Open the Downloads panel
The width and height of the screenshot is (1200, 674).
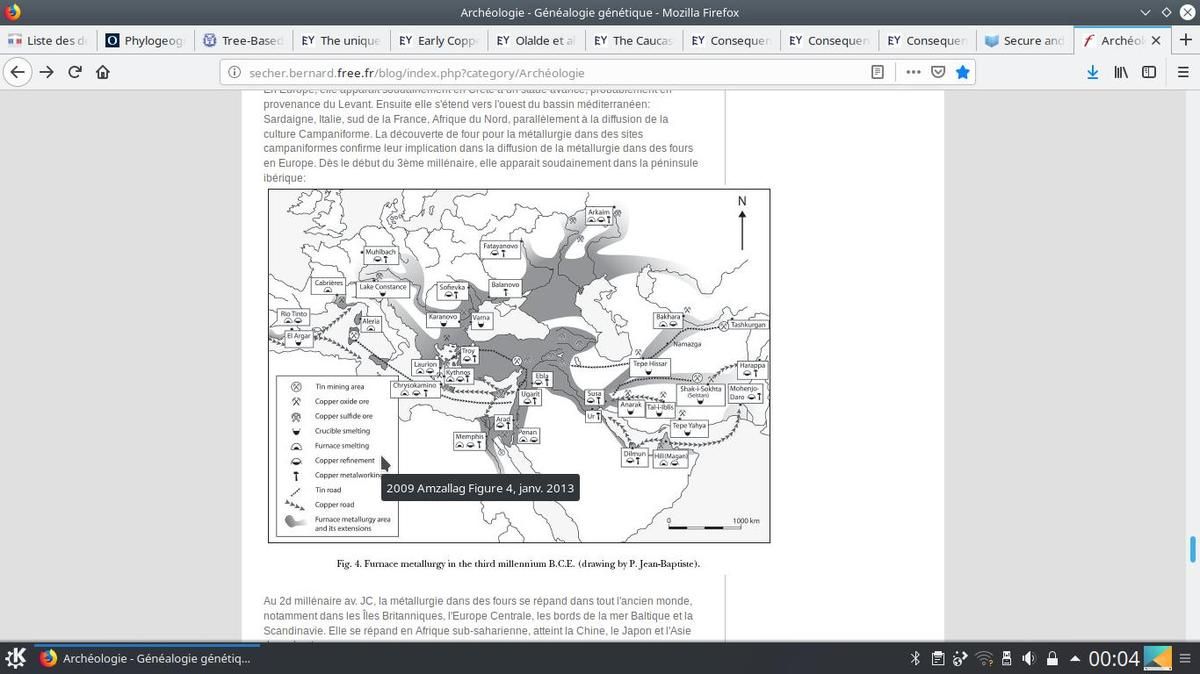coord(1093,72)
